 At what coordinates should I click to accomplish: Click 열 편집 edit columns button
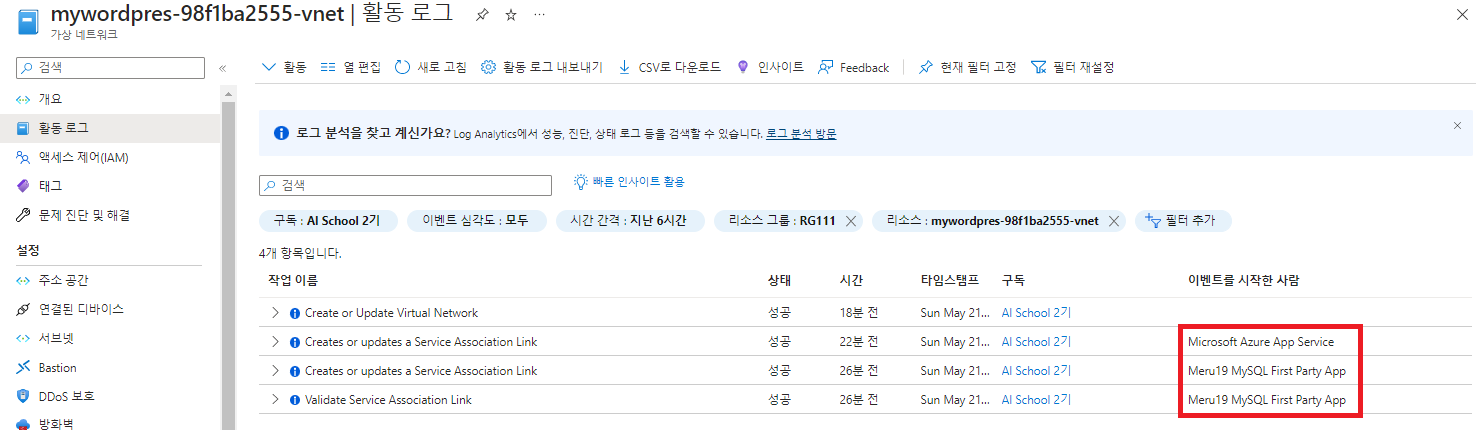[x=350, y=67]
